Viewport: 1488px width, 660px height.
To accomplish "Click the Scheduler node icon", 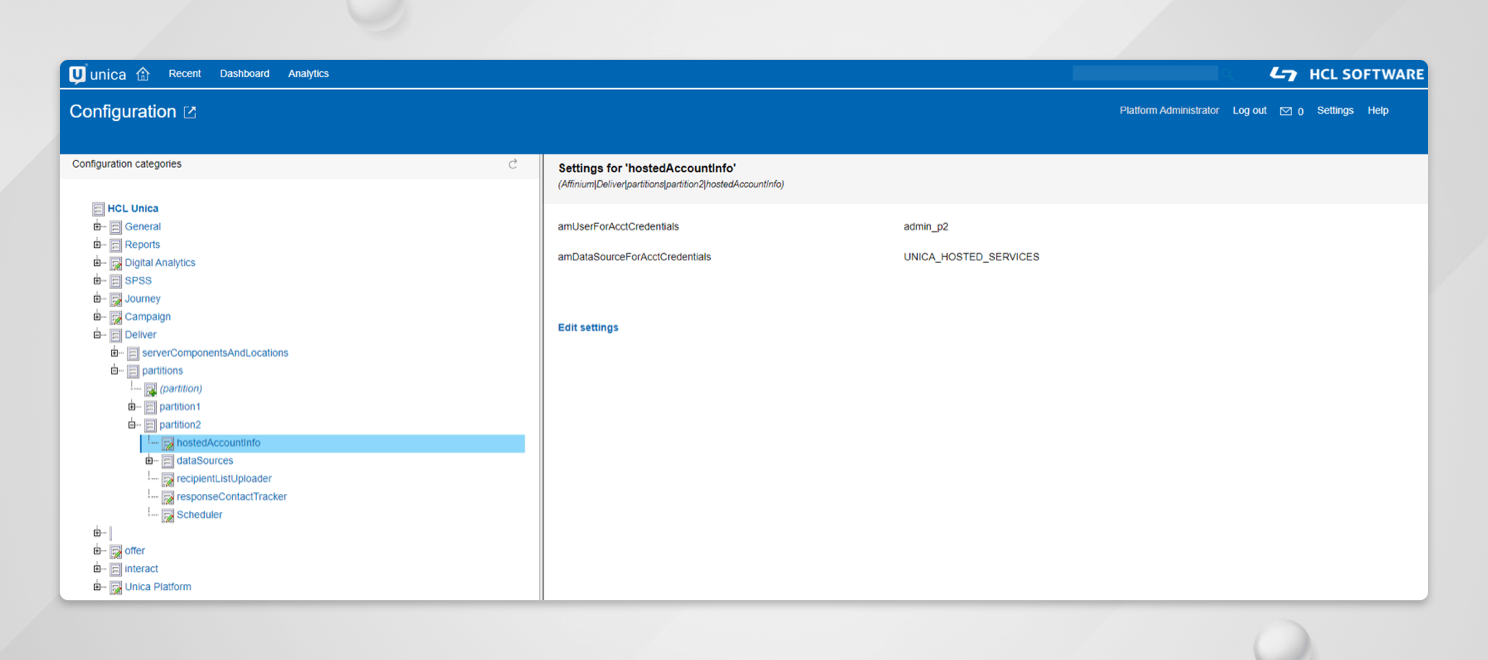I will 168,515.
